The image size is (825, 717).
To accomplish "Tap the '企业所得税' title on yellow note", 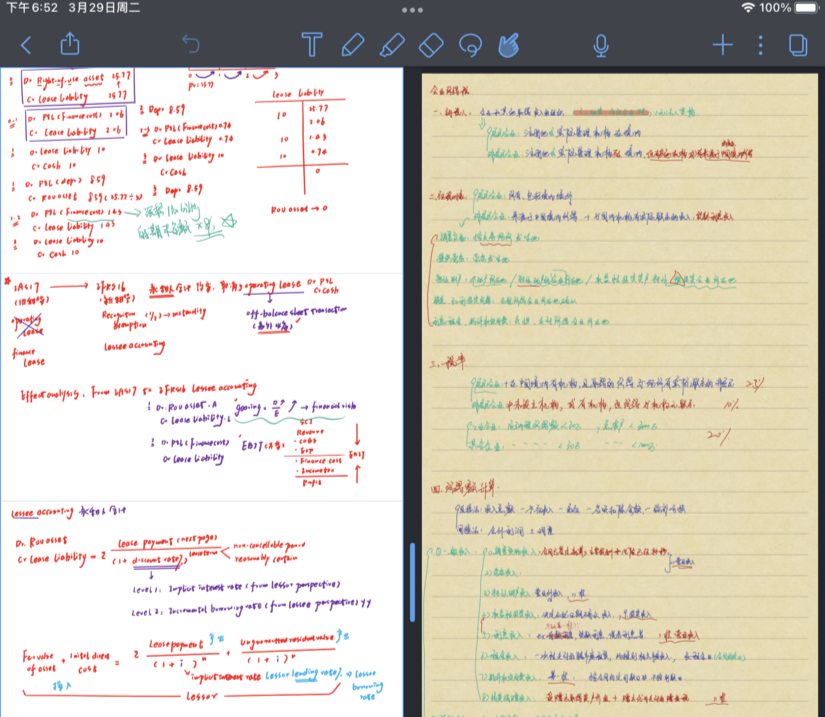I will (x=449, y=90).
